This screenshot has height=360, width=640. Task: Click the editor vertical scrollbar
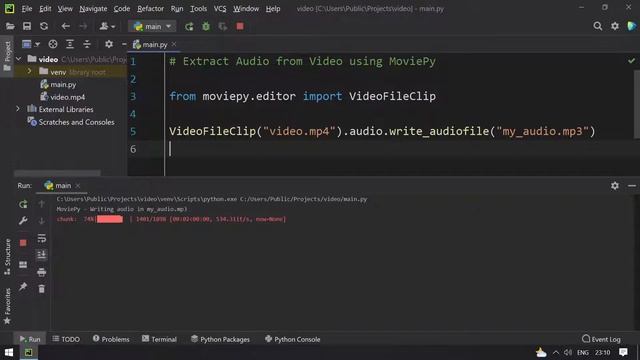pos(637,104)
